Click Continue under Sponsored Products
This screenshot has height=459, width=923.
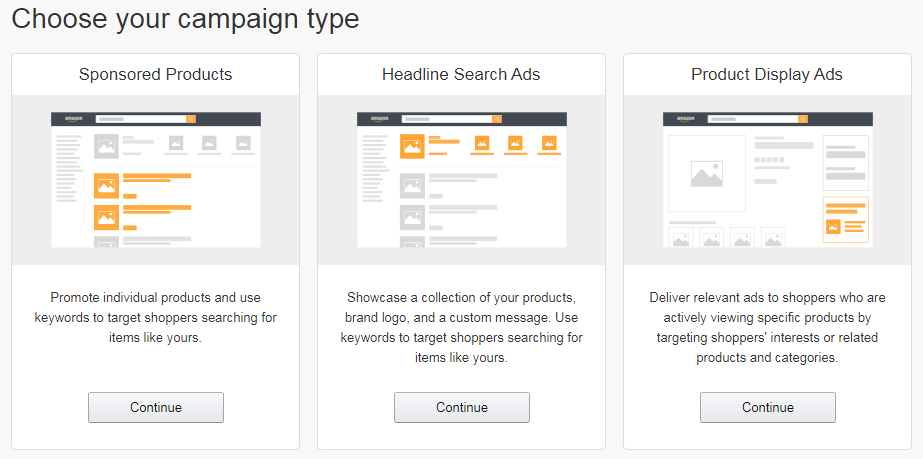pos(156,407)
